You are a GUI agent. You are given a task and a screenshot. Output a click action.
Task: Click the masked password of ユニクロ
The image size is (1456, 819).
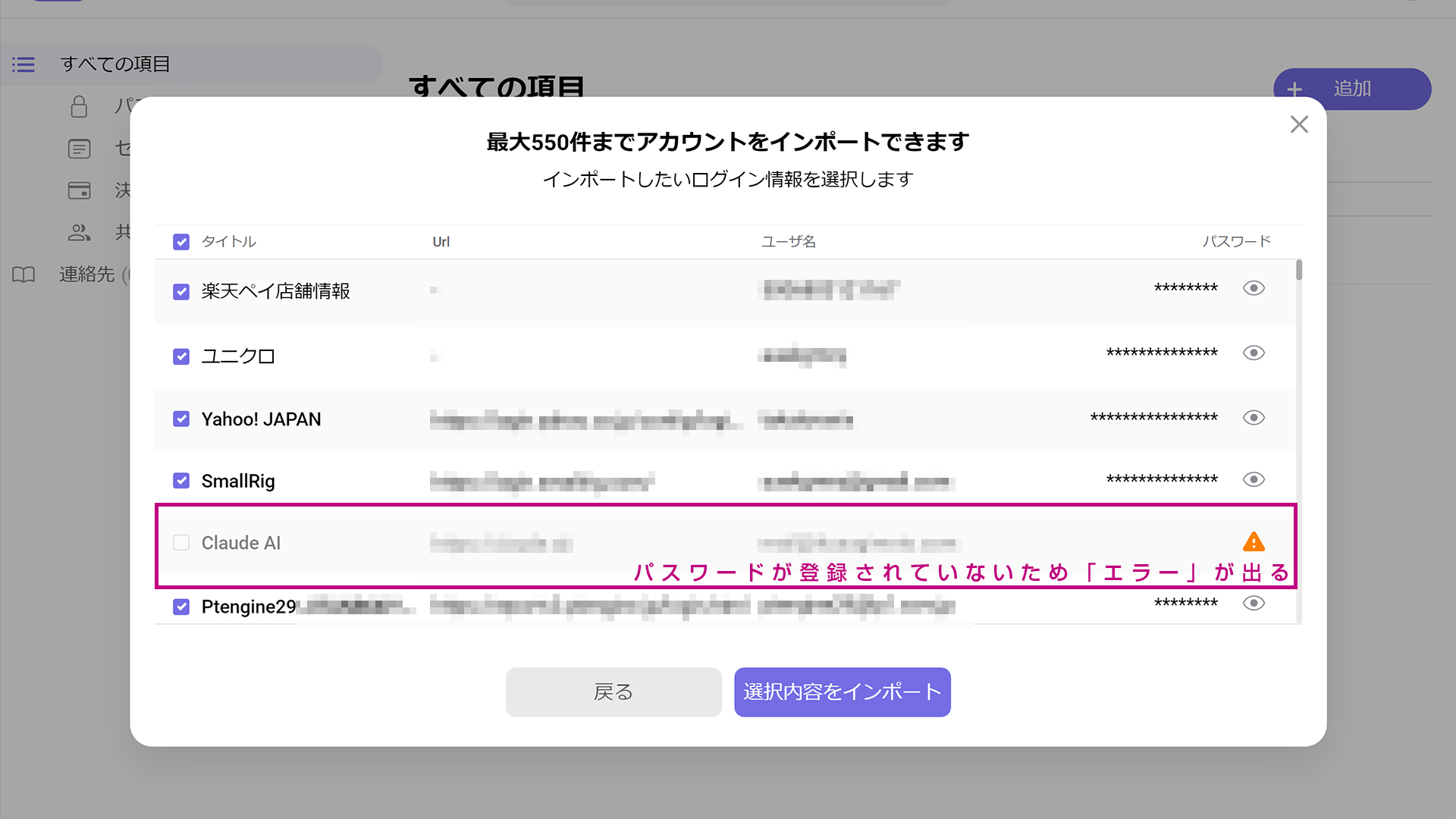tap(1162, 353)
